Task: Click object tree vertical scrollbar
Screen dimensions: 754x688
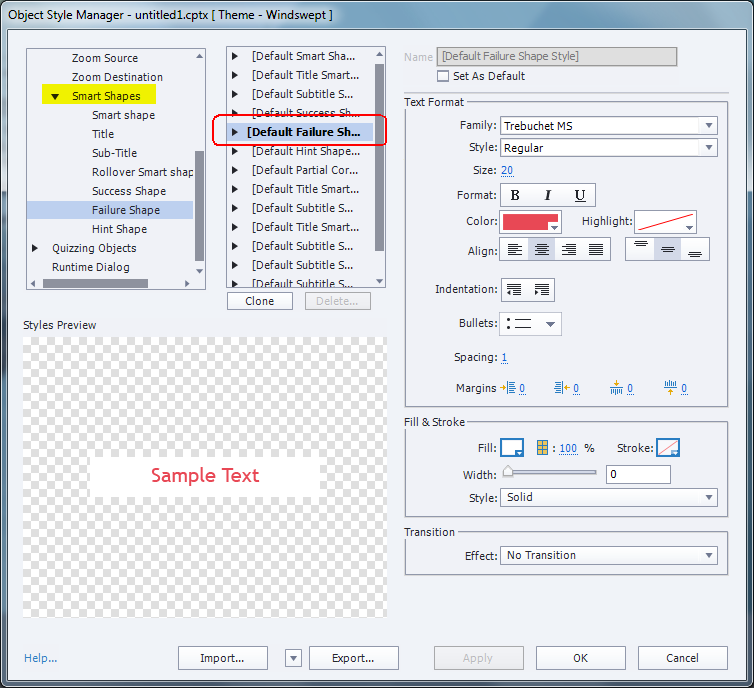Action: tap(199, 206)
